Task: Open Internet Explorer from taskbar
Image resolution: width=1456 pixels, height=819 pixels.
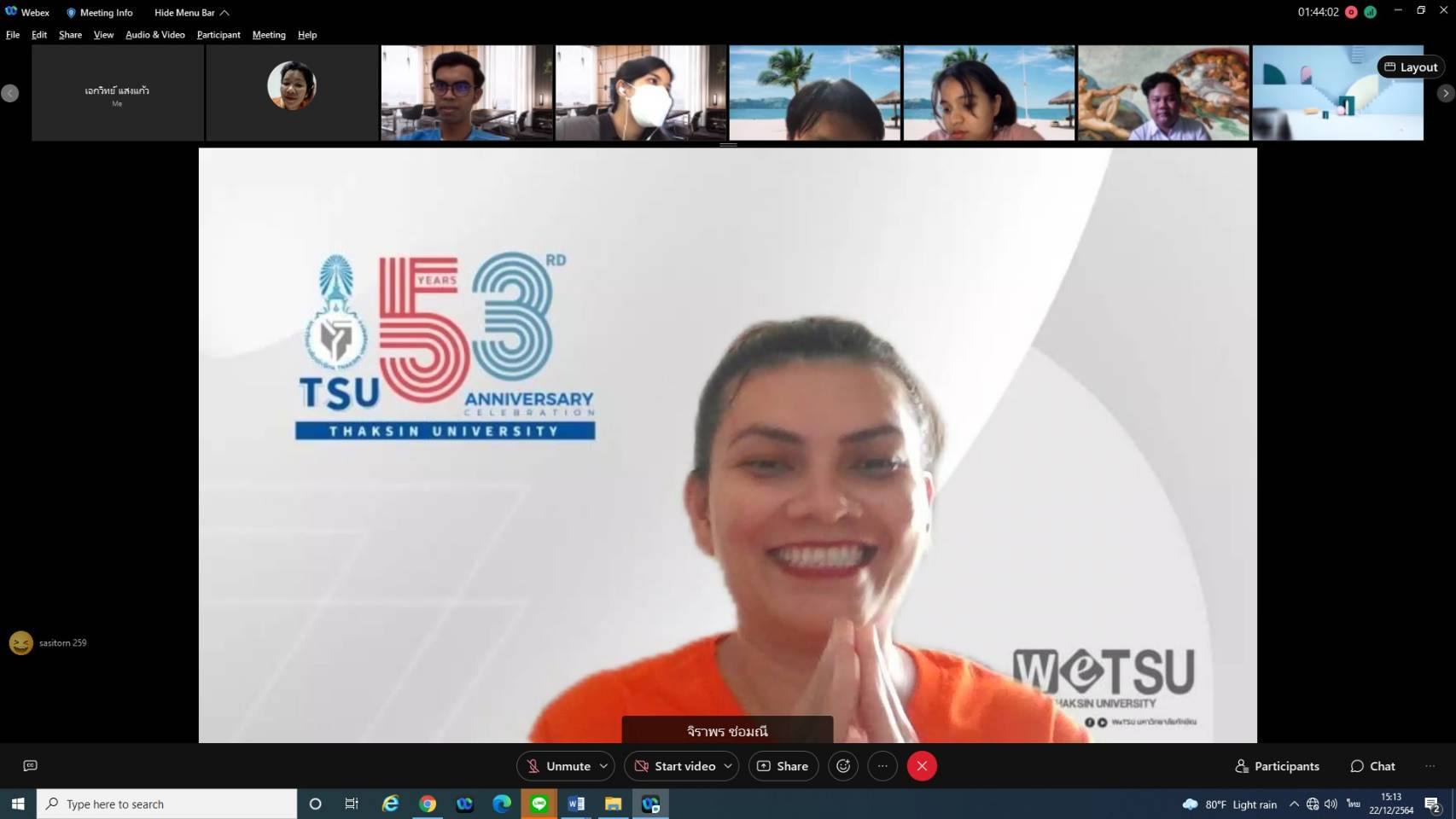Action: [390, 804]
